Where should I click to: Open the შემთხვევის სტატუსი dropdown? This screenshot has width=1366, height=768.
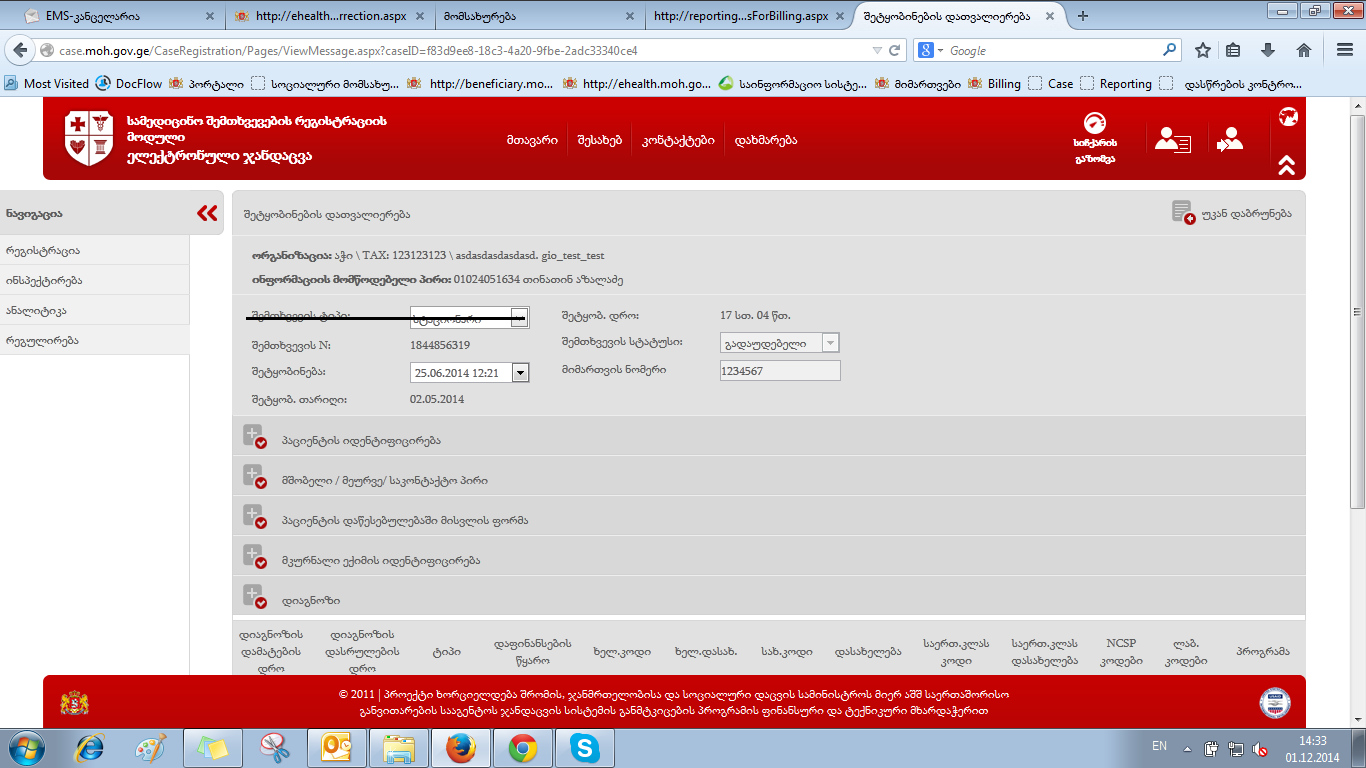pos(829,343)
